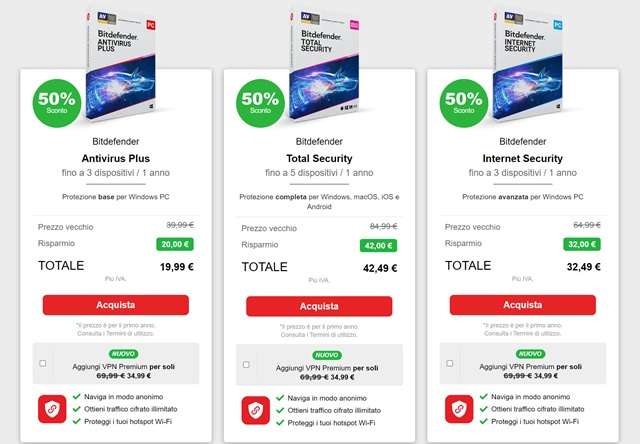Check the VPN Premium option for Internet Security
640x444 pixels.
point(451,363)
